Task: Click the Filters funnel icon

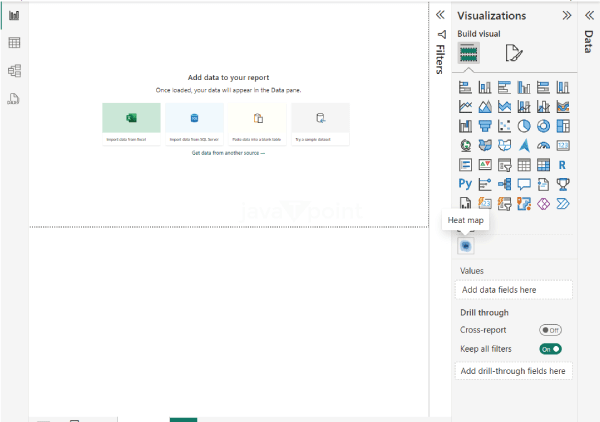Action: coord(442,35)
